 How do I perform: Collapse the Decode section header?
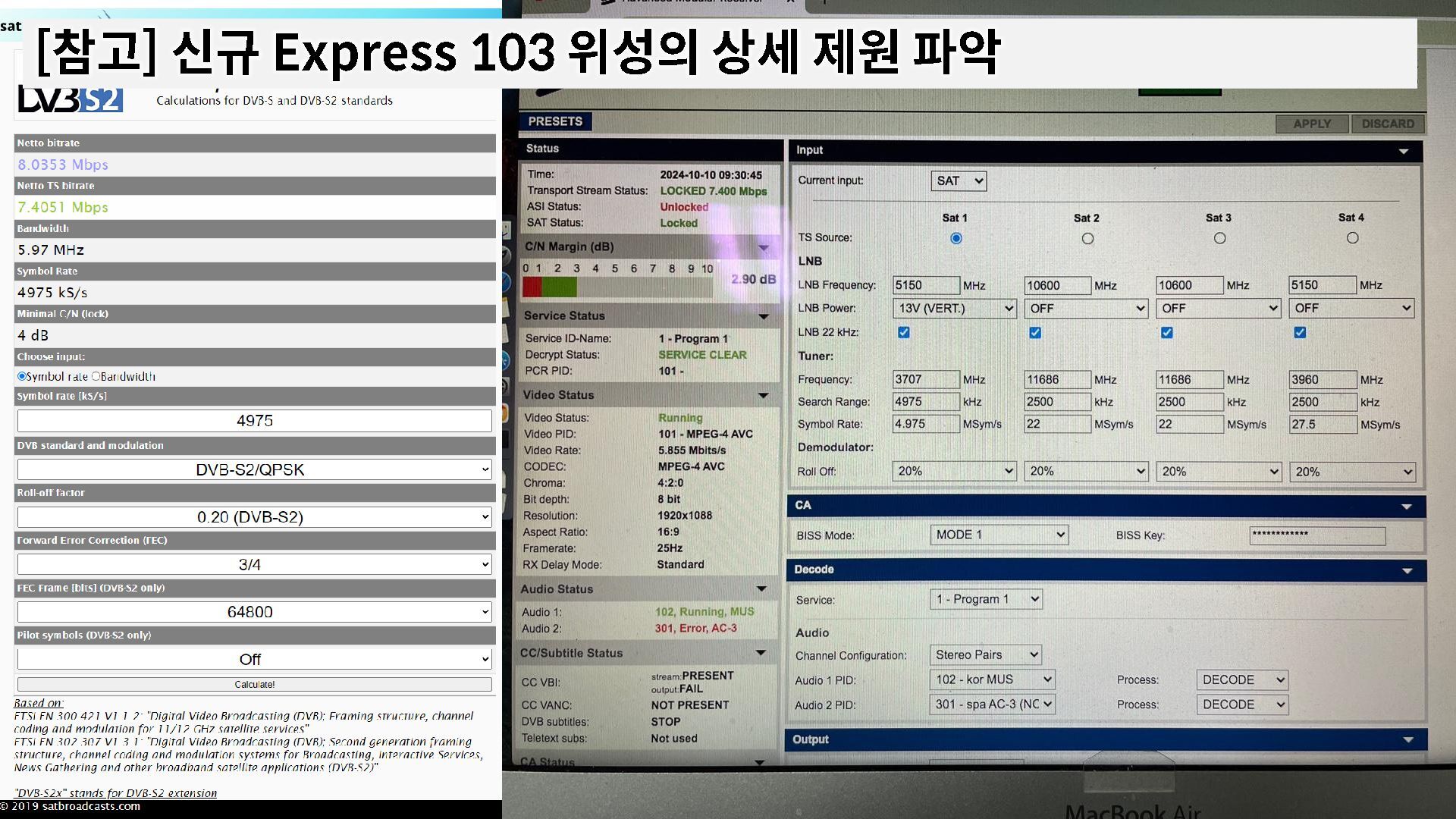pyautogui.click(x=1407, y=570)
